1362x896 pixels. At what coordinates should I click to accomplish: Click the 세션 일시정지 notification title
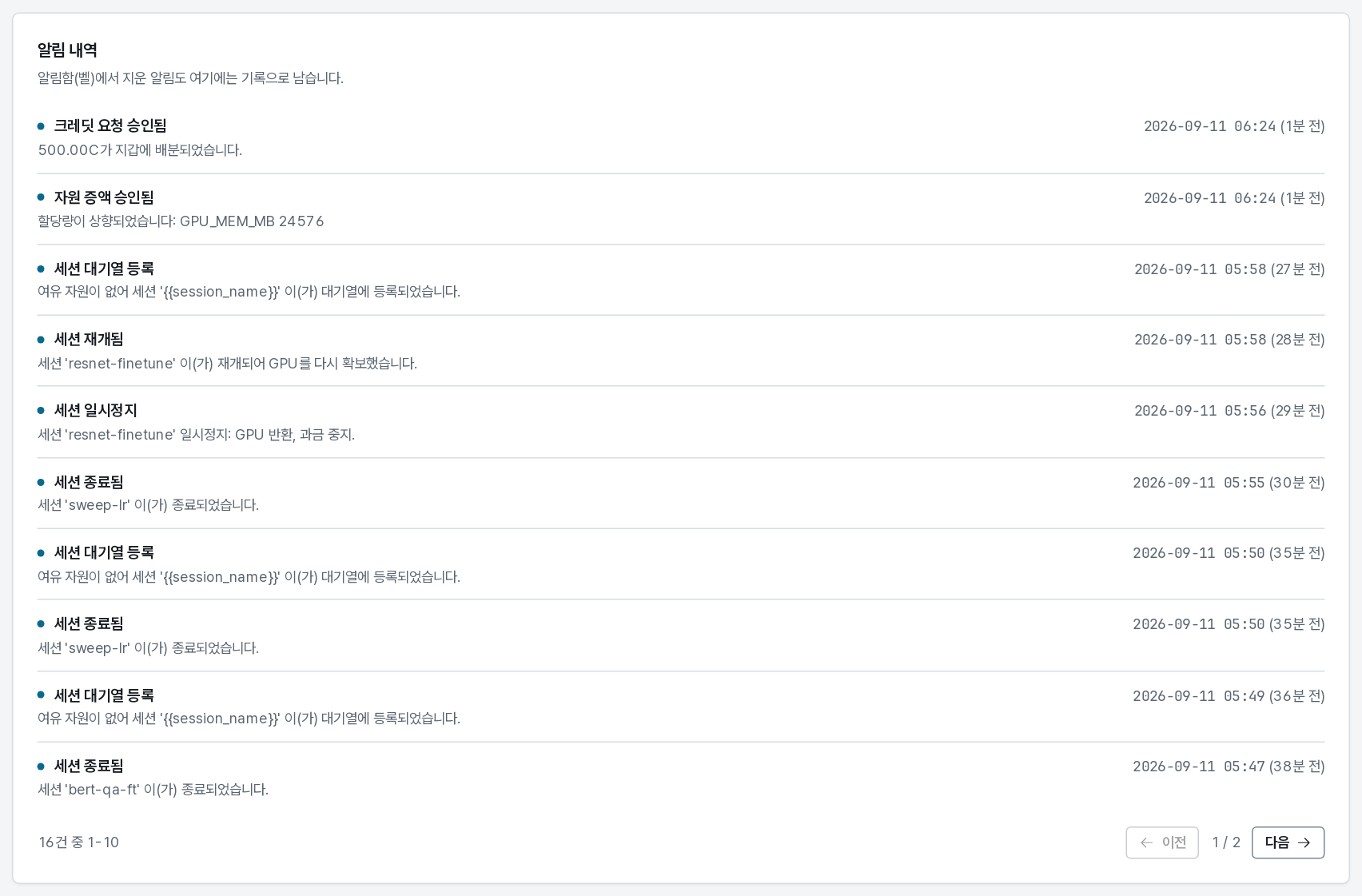pos(96,411)
